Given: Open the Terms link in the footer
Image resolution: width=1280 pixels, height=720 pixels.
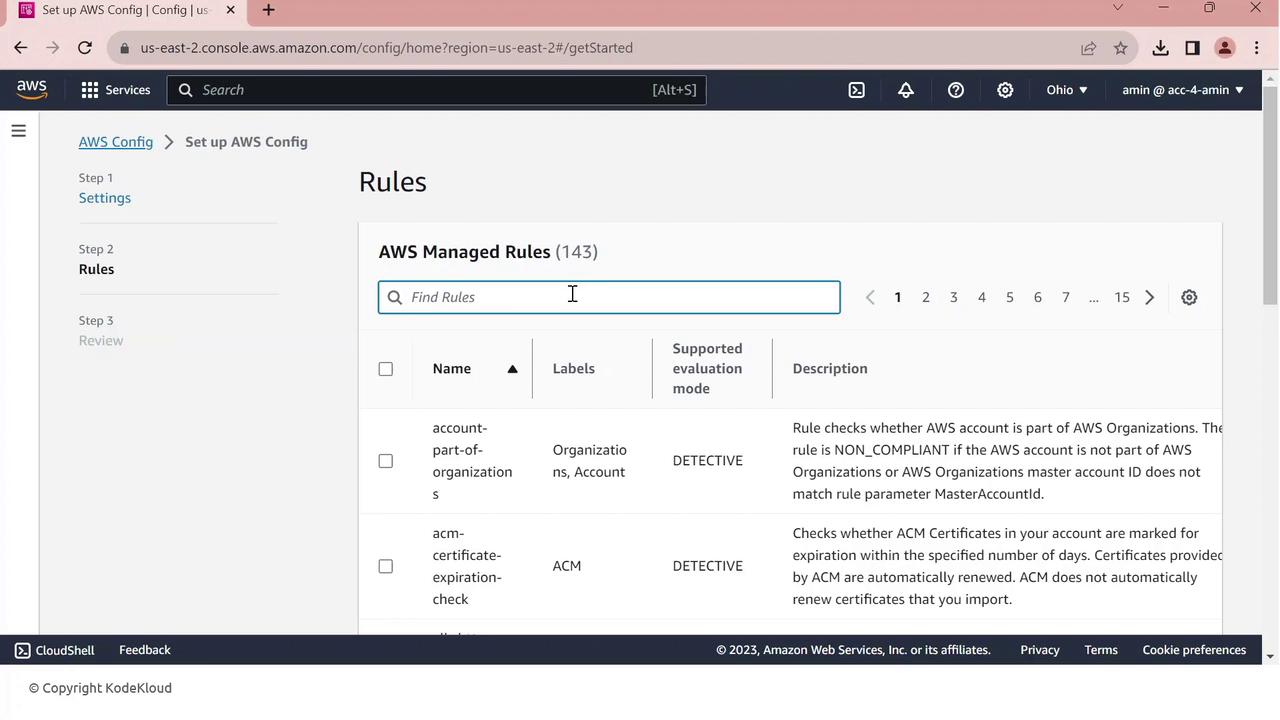Looking at the screenshot, I should click(1101, 650).
